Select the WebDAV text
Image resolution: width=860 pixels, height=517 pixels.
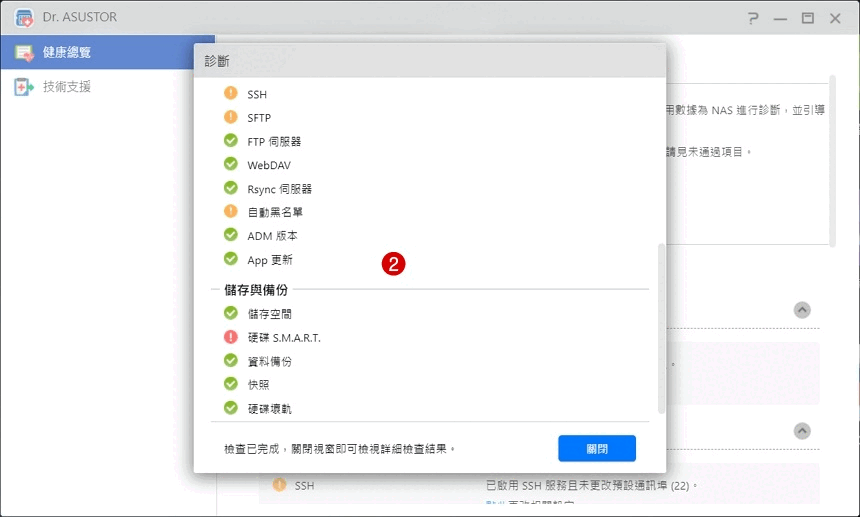269,165
